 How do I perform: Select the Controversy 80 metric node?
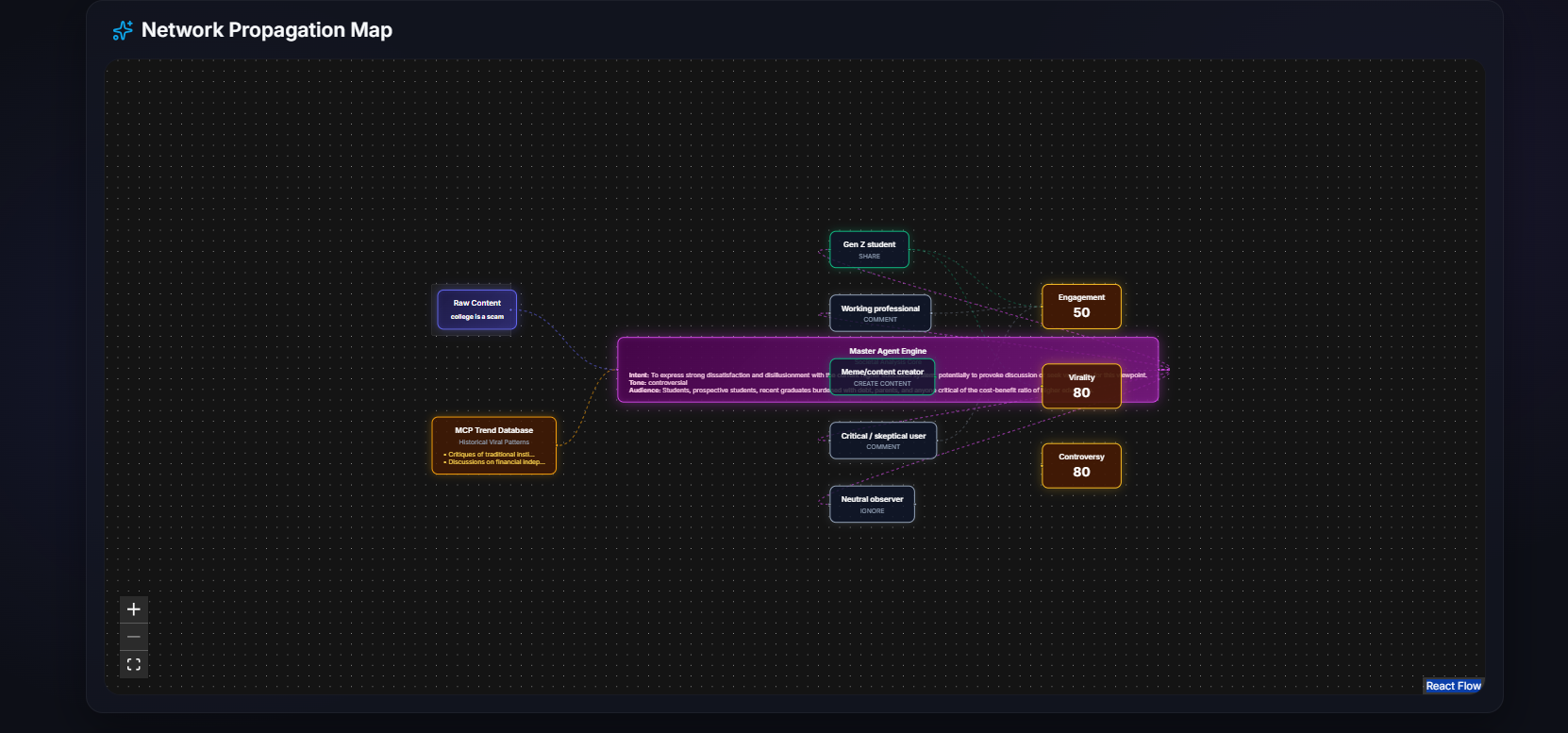(x=1081, y=465)
